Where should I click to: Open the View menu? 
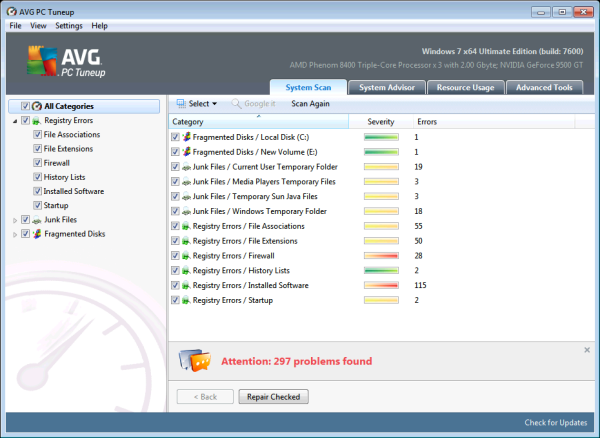point(38,26)
